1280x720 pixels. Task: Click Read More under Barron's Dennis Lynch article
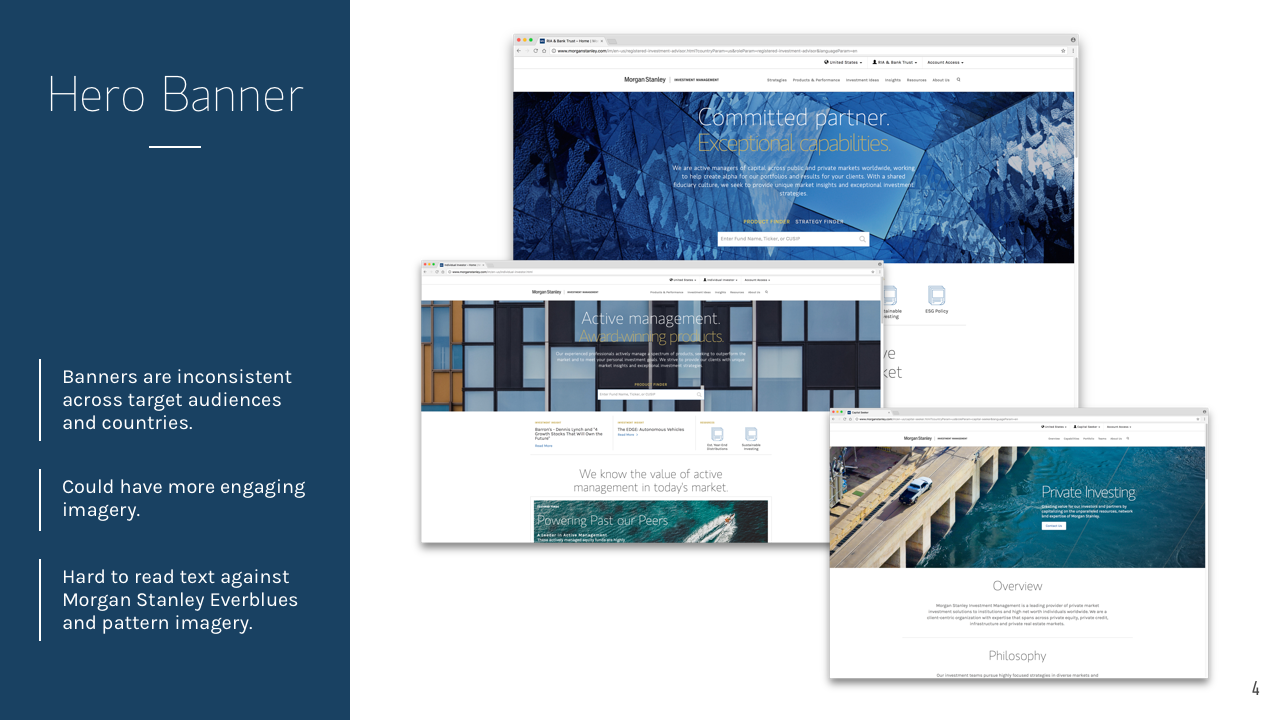[x=543, y=446]
